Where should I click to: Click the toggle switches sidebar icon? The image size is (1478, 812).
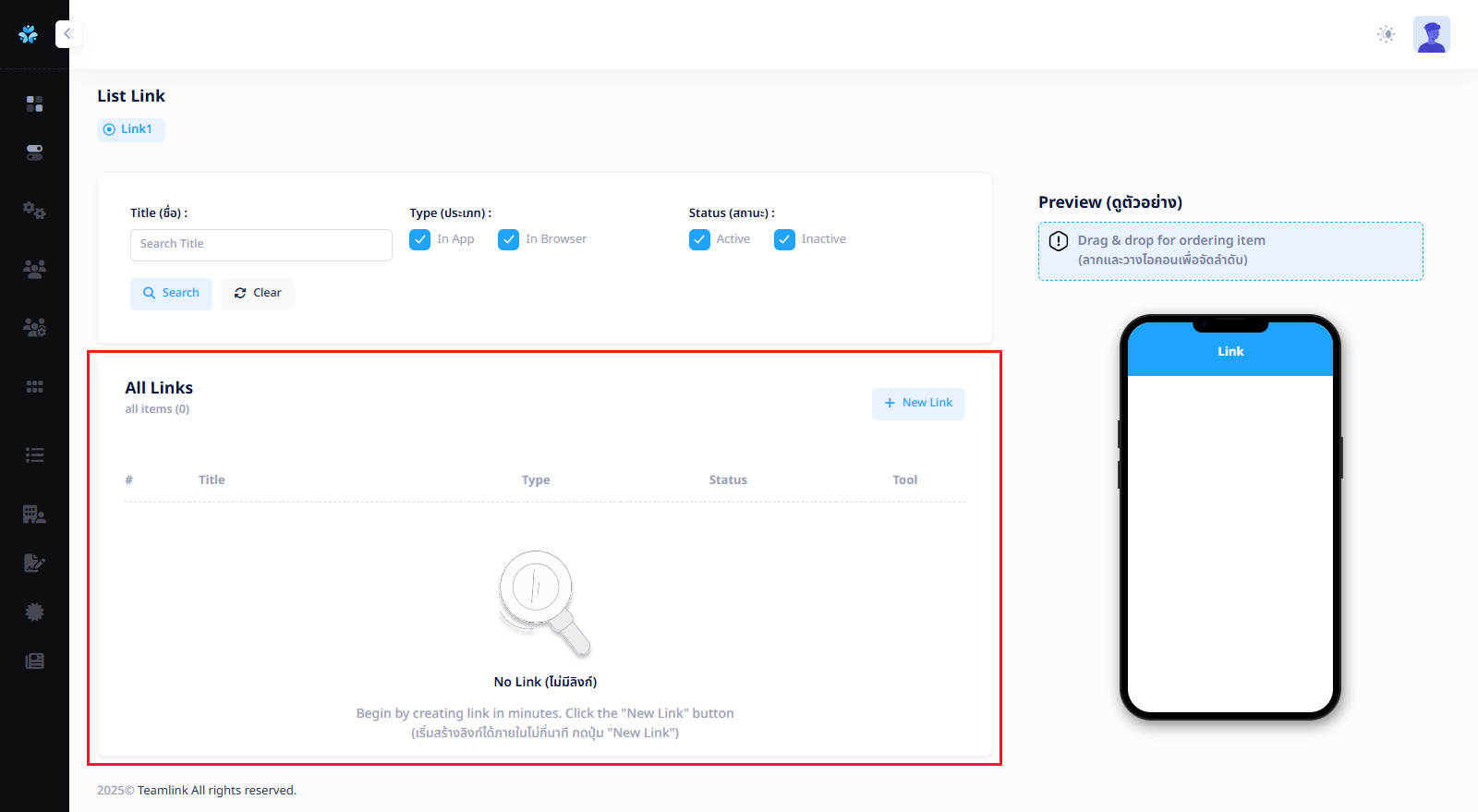point(34,152)
